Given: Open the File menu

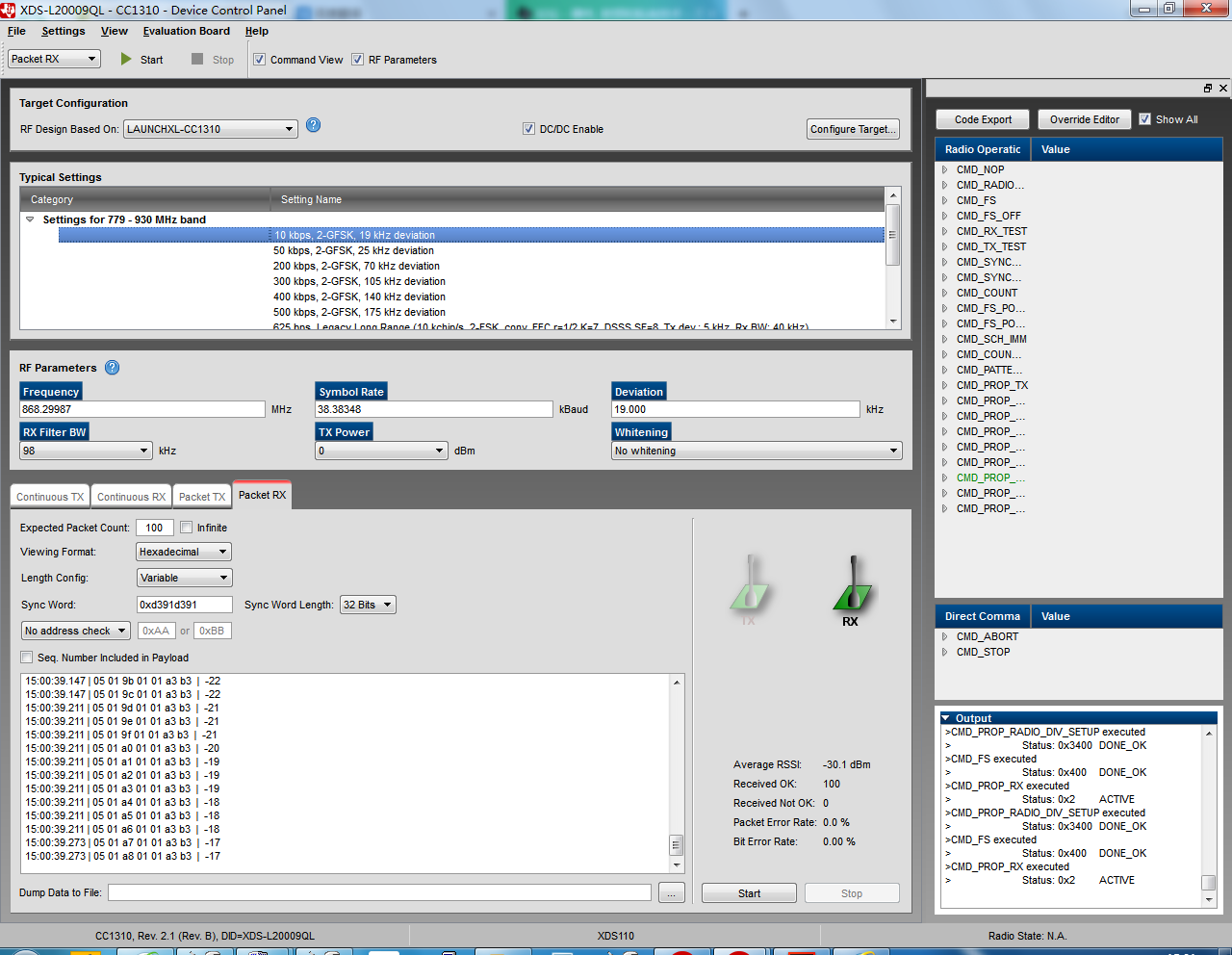Looking at the screenshot, I should click(16, 31).
